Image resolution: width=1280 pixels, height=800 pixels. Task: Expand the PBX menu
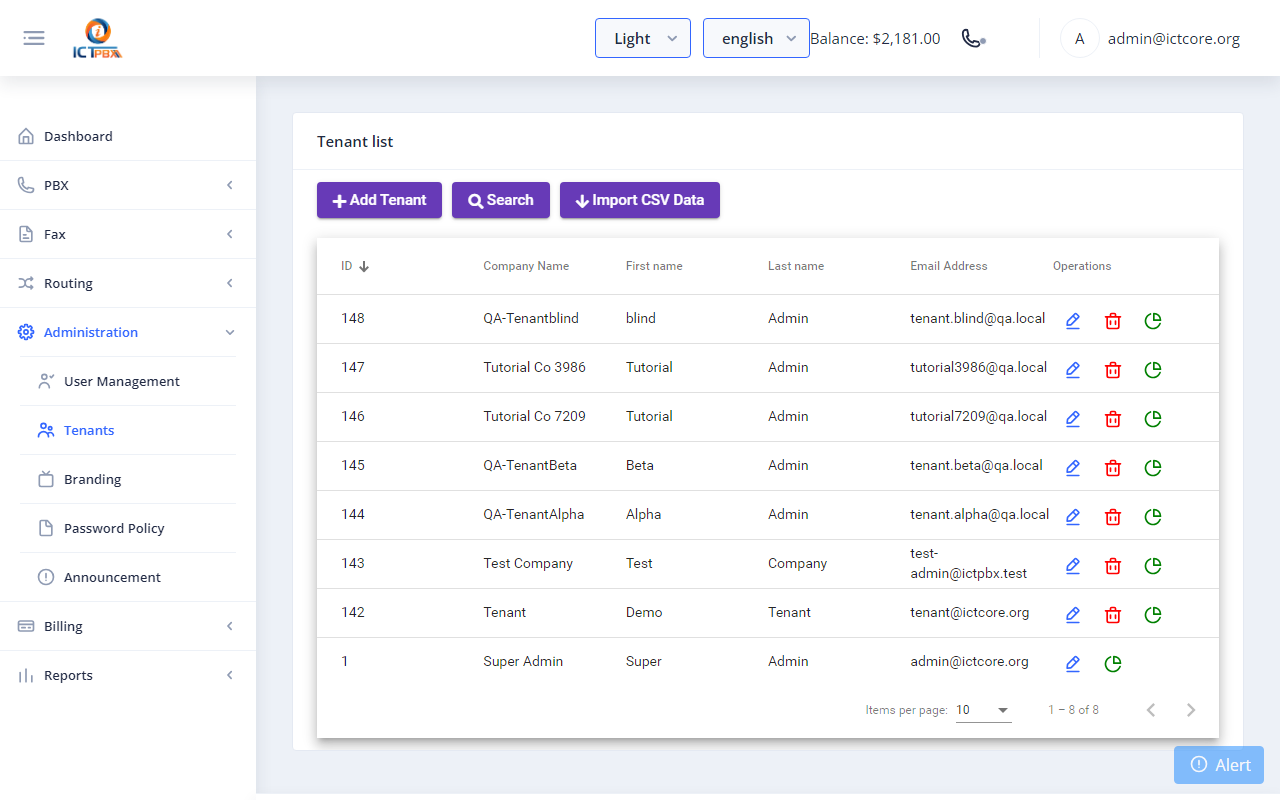click(128, 185)
